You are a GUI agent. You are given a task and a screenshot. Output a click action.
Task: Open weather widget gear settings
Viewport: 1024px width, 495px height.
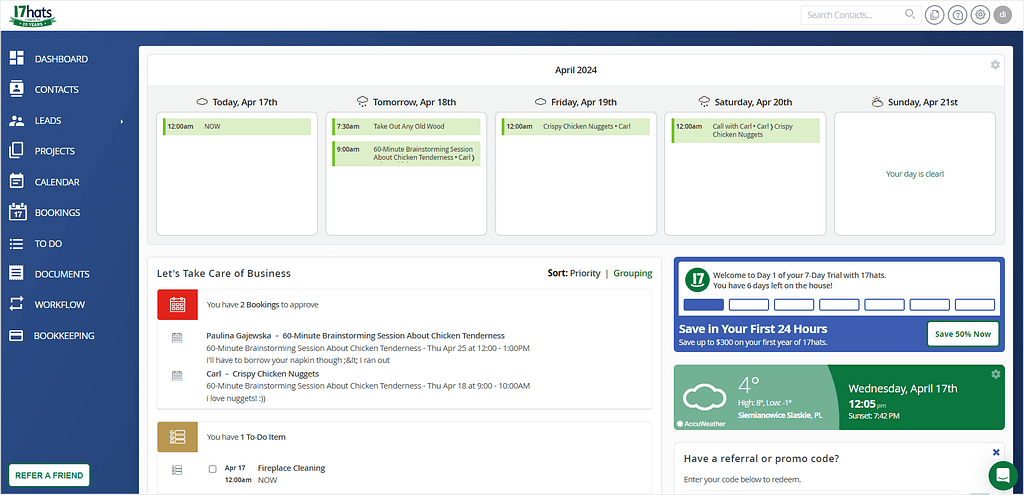click(995, 374)
